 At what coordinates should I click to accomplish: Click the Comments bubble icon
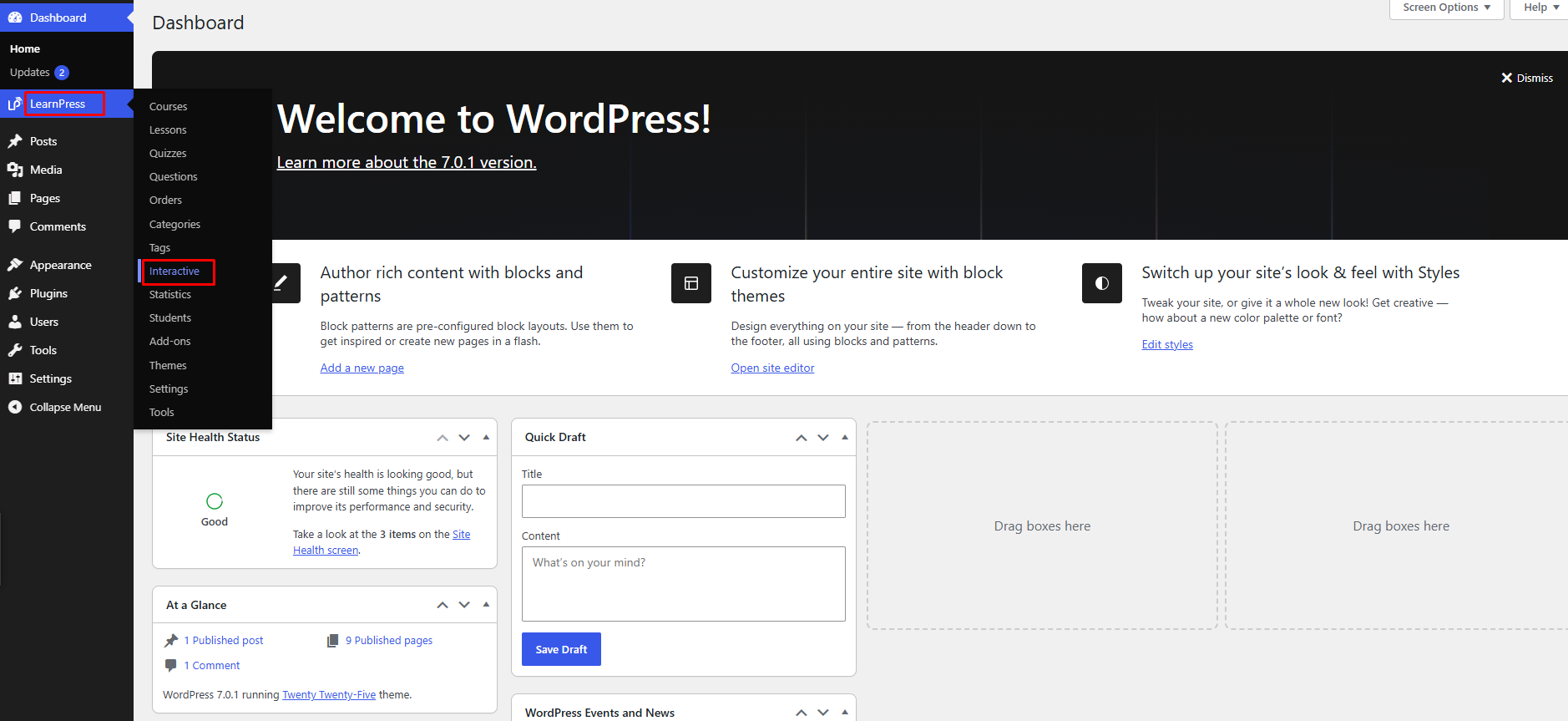coord(15,226)
